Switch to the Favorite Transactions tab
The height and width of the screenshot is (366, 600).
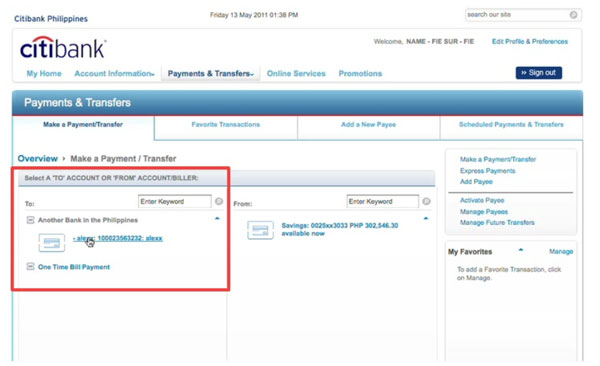click(x=226, y=124)
